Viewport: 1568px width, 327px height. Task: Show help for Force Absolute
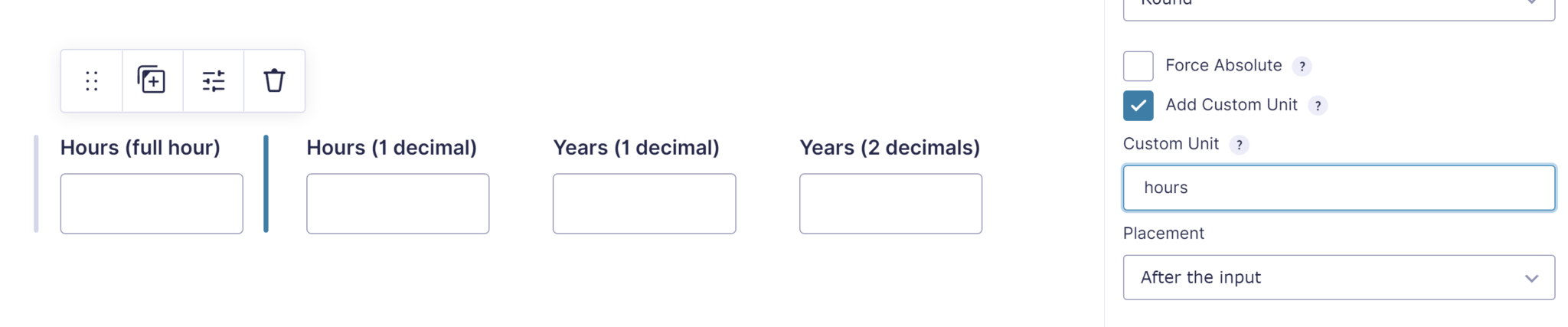[x=1302, y=67]
